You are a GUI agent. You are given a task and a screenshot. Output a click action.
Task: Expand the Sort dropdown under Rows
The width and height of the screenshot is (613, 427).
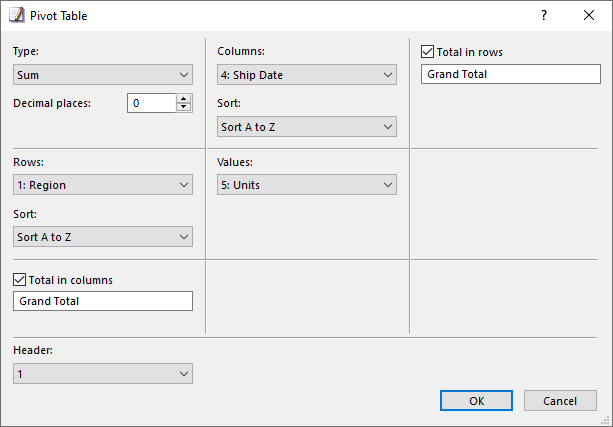(103, 237)
